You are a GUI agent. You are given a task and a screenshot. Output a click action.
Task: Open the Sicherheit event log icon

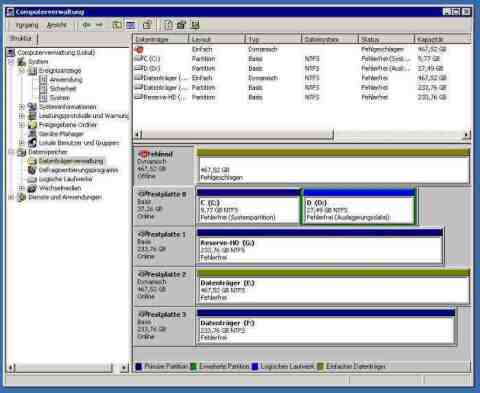point(43,89)
